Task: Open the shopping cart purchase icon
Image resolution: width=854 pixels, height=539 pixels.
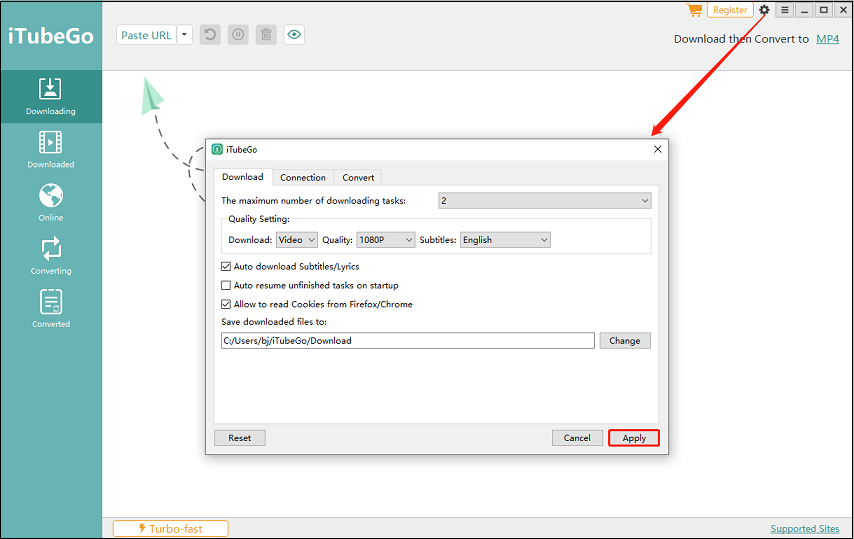Action: coord(694,10)
